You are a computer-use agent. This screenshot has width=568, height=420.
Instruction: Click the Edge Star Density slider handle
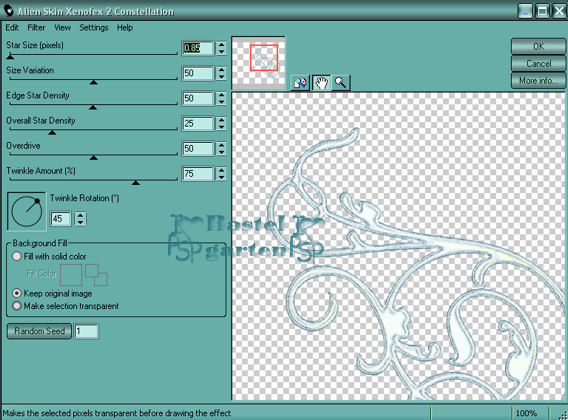tap(93, 107)
